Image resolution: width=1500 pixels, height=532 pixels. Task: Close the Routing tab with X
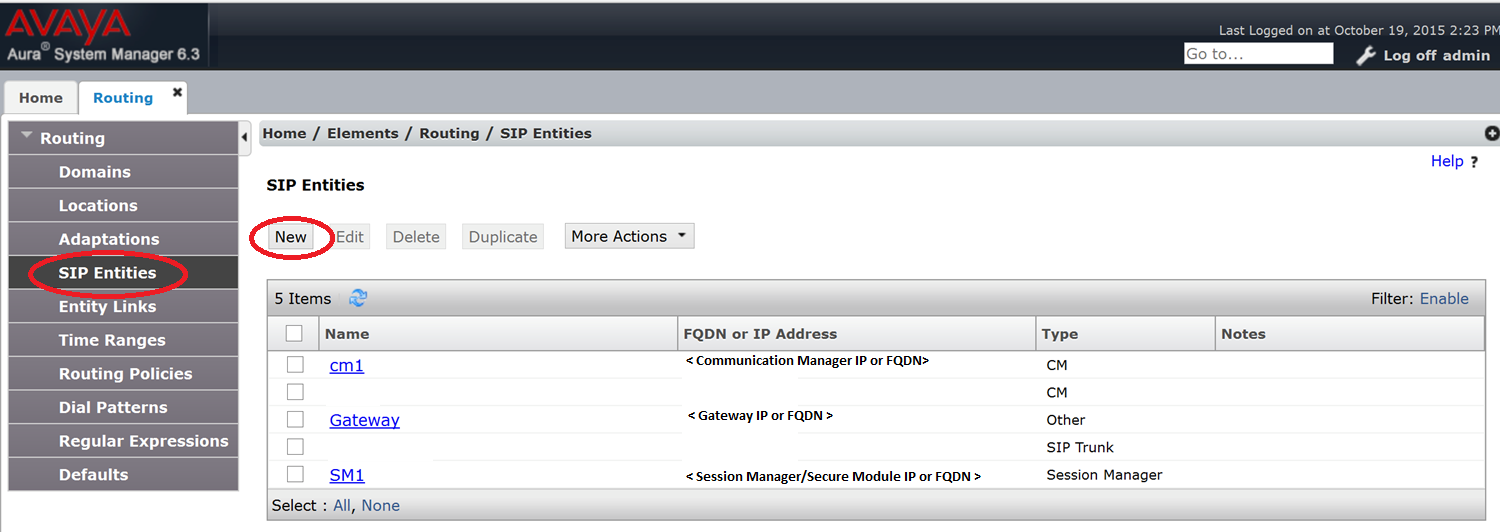(x=177, y=92)
